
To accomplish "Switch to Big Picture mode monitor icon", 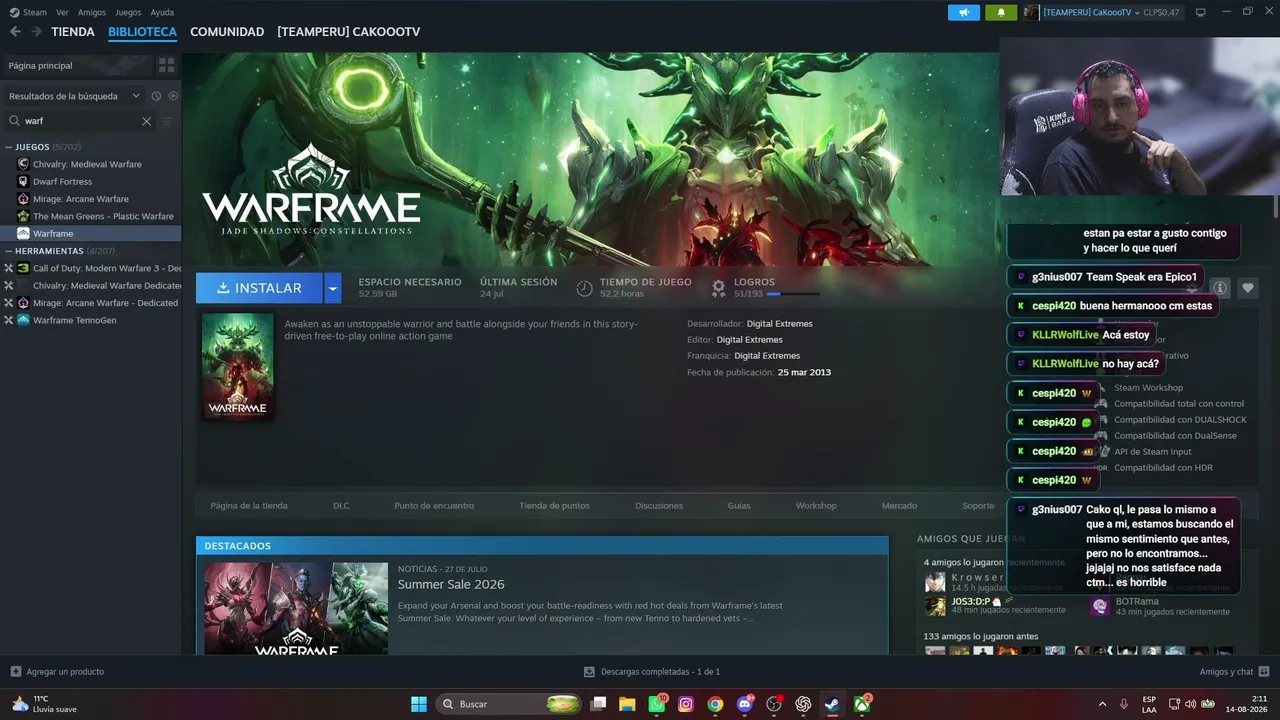I will coord(1201,12).
